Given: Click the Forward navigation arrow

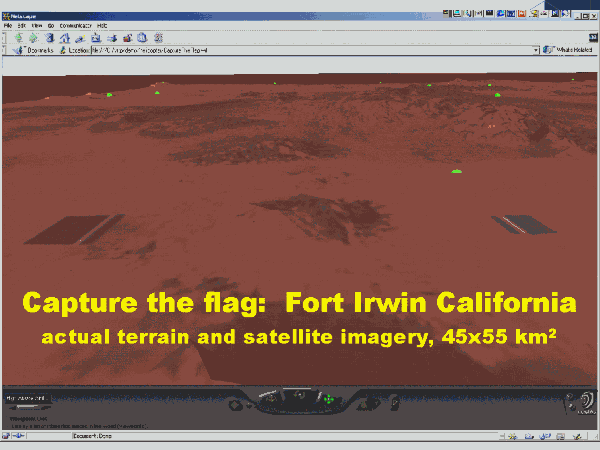Looking at the screenshot, I should [34, 36].
